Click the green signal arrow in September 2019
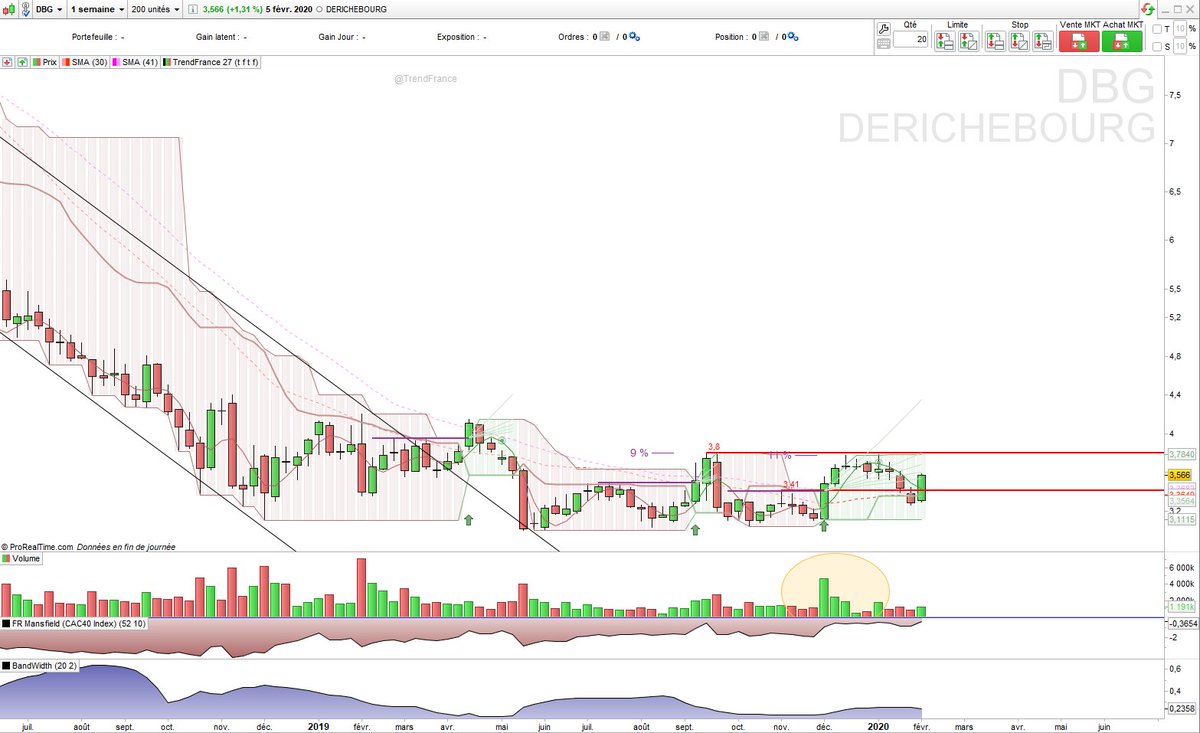This screenshot has width=1200, height=733. (695, 529)
